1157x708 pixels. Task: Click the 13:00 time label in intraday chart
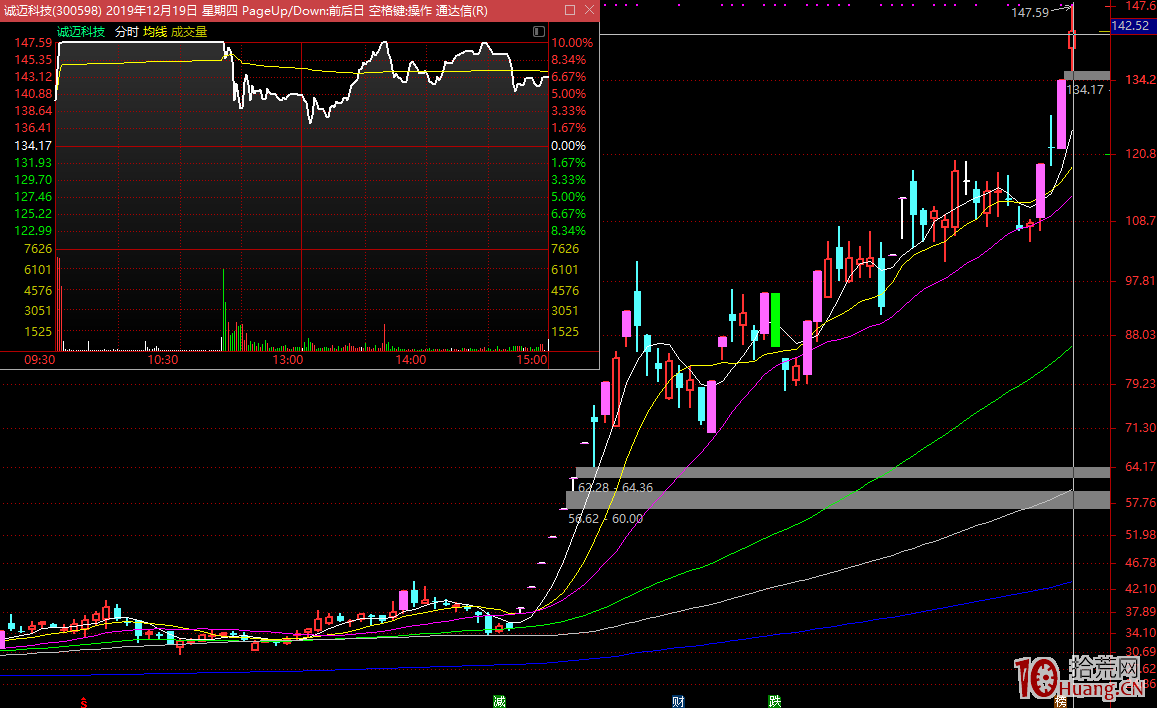click(x=288, y=359)
